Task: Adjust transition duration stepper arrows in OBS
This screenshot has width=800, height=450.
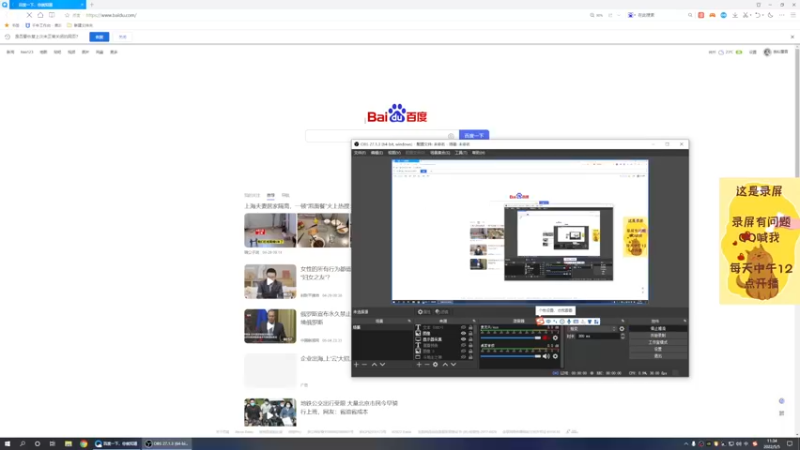Action: pos(622,336)
